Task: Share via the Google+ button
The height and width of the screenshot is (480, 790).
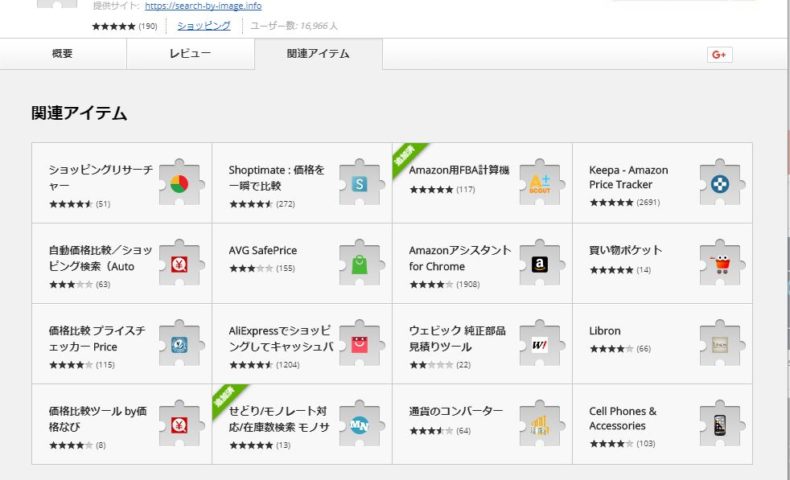Action: pos(719,54)
